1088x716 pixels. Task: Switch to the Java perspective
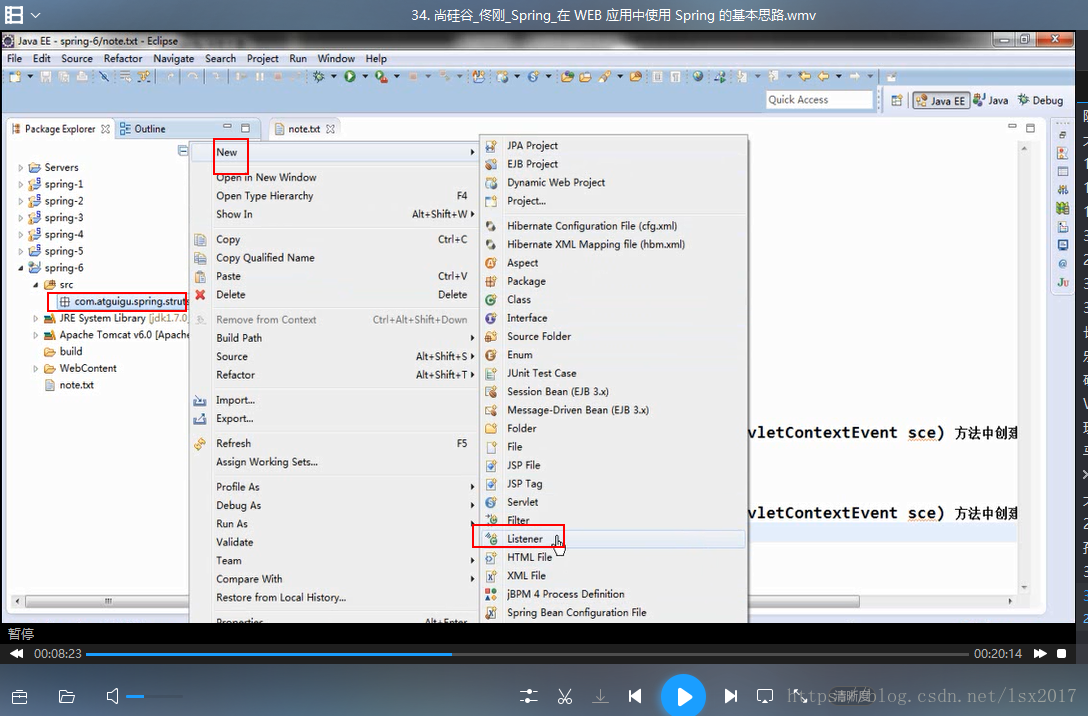pos(991,101)
